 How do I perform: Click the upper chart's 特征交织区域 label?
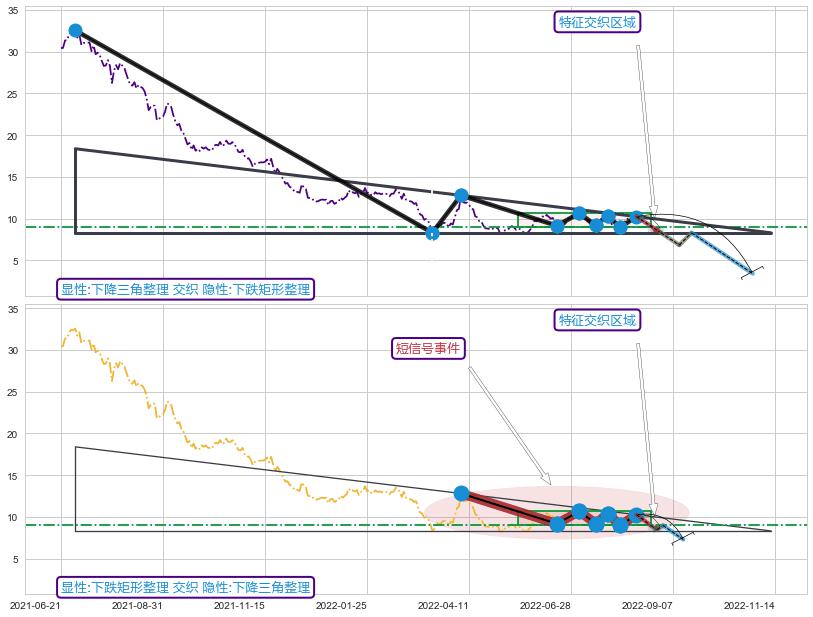597,22
